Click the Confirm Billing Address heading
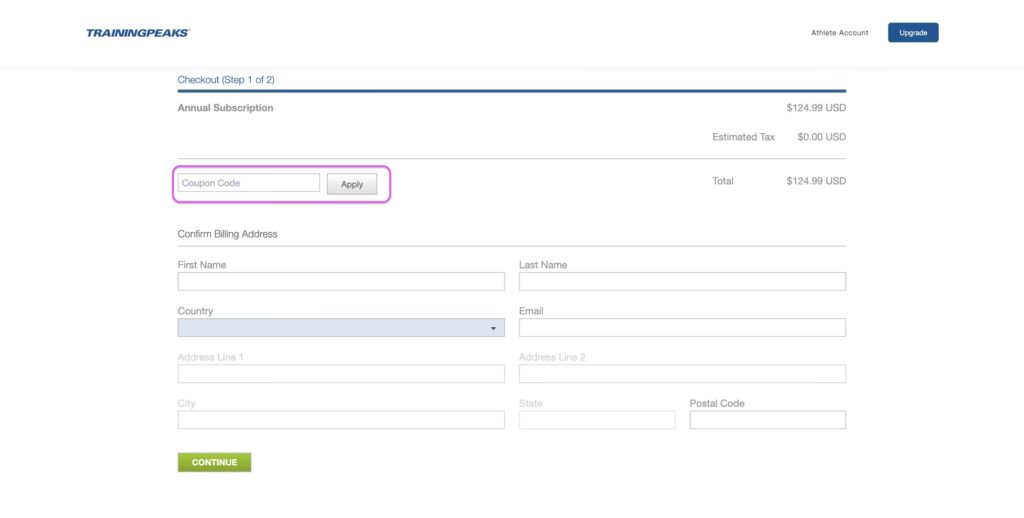This screenshot has height=518, width=1024. [227, 234]
